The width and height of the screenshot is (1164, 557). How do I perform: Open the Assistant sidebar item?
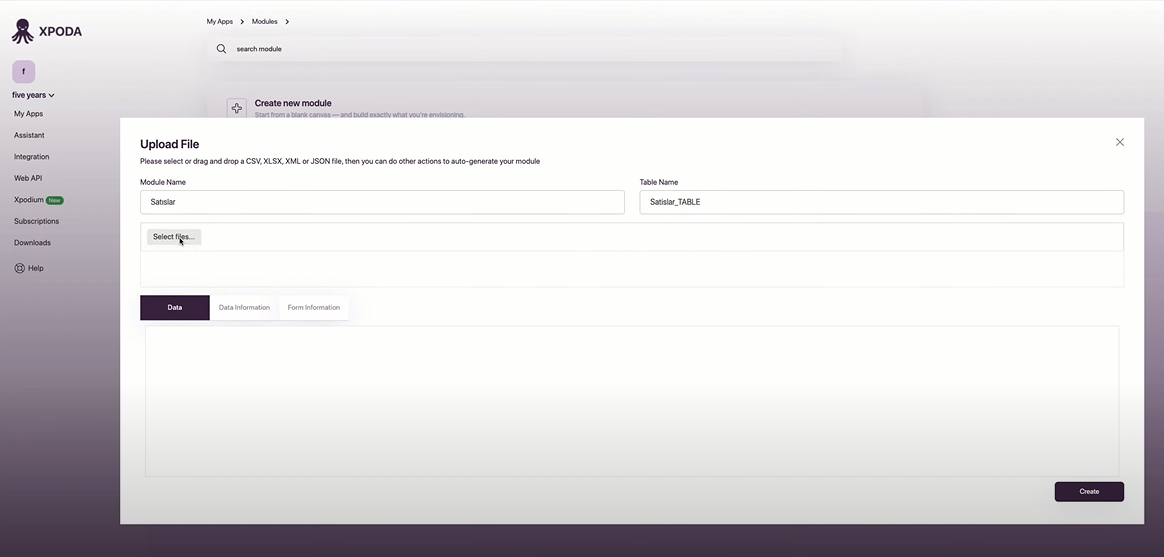pos(29,135)
